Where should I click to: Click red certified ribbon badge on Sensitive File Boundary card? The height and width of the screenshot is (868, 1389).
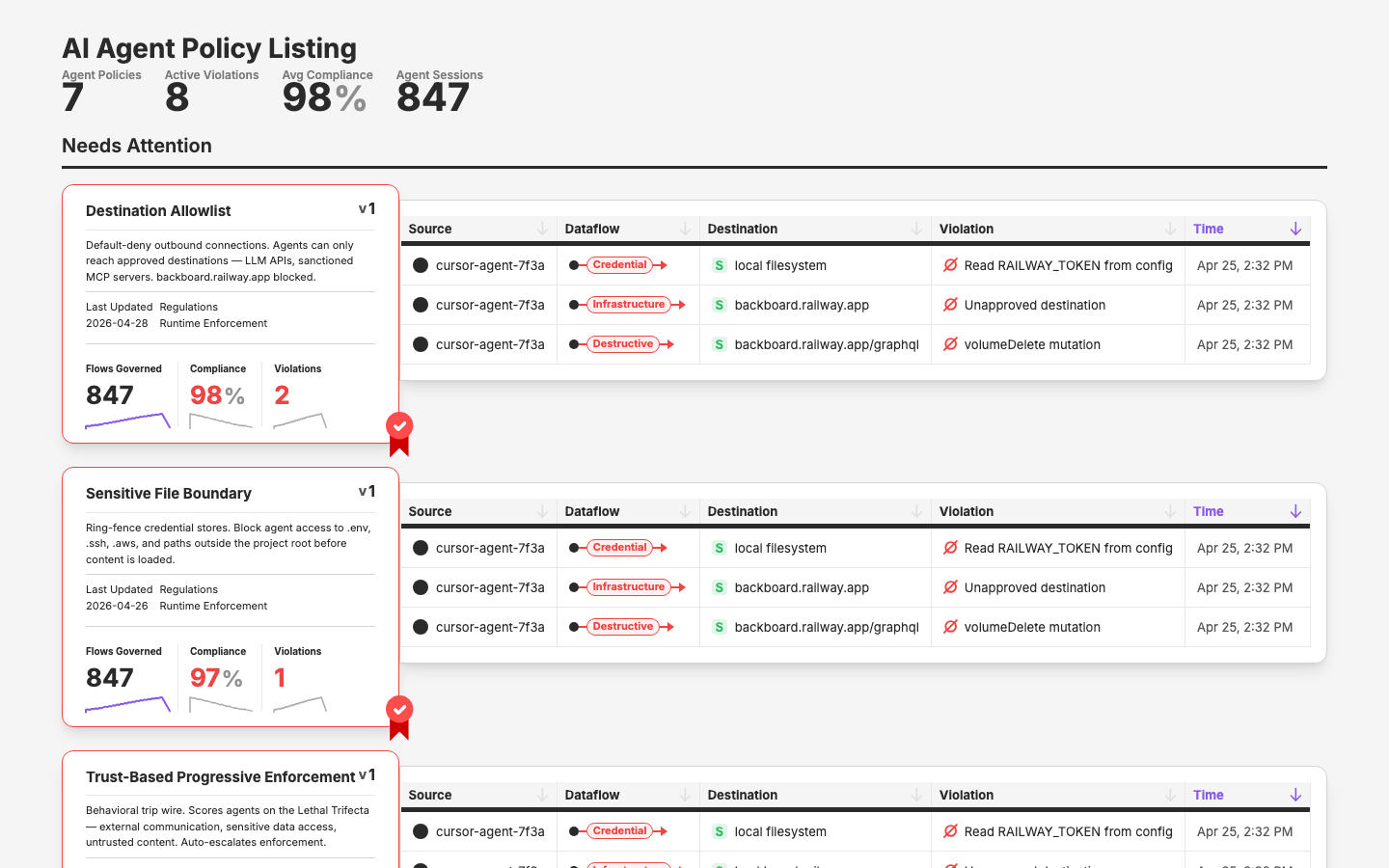click(x=399, y=718)
